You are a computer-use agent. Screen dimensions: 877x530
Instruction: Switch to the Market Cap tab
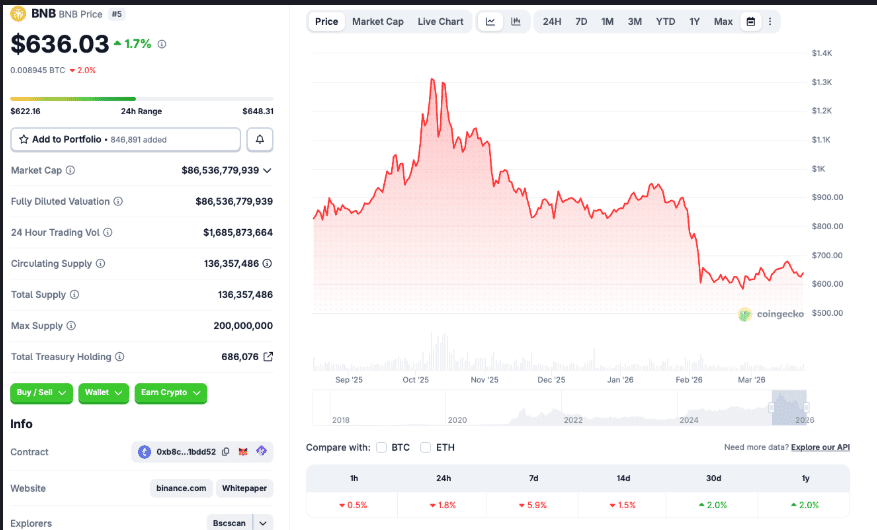[378, 21]
